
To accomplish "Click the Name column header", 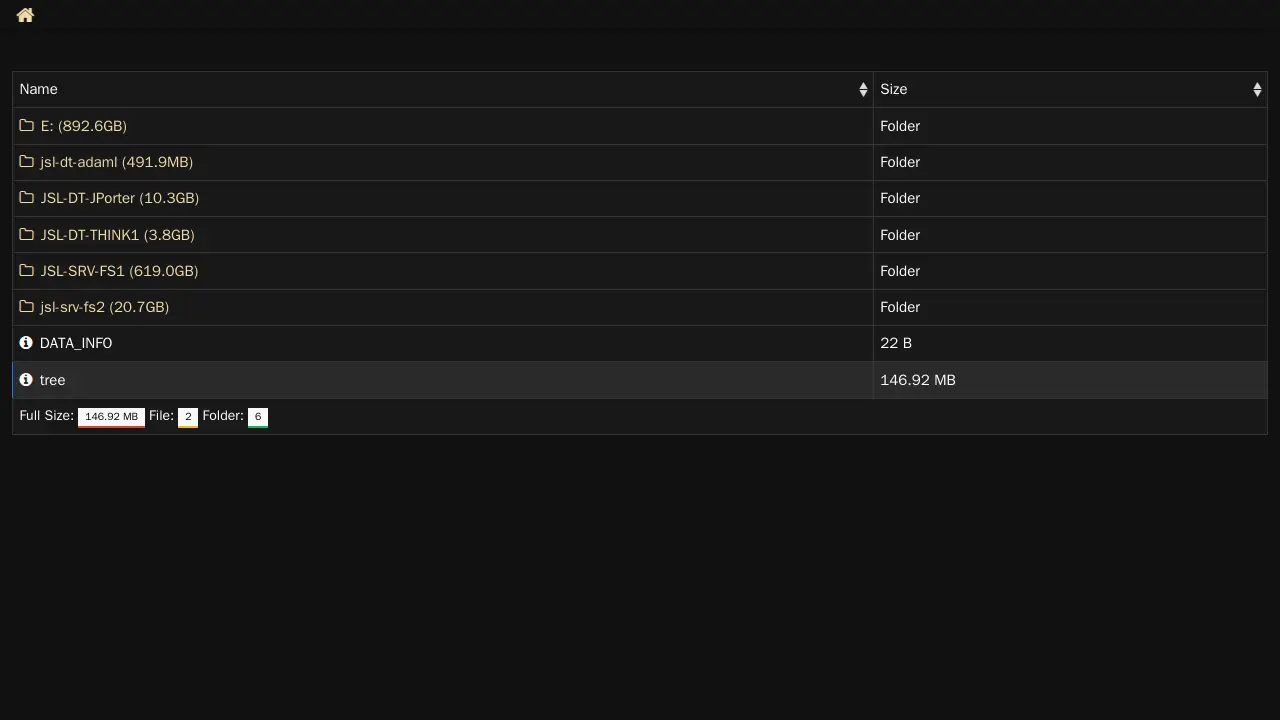I will click(39, 90).
